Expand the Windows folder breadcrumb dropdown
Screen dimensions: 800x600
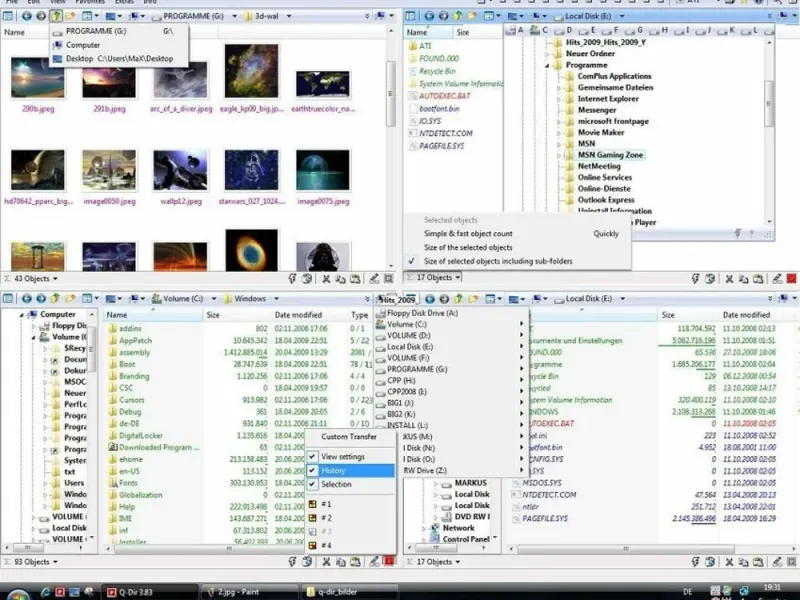pyautogui.click(x=276, y=298)
